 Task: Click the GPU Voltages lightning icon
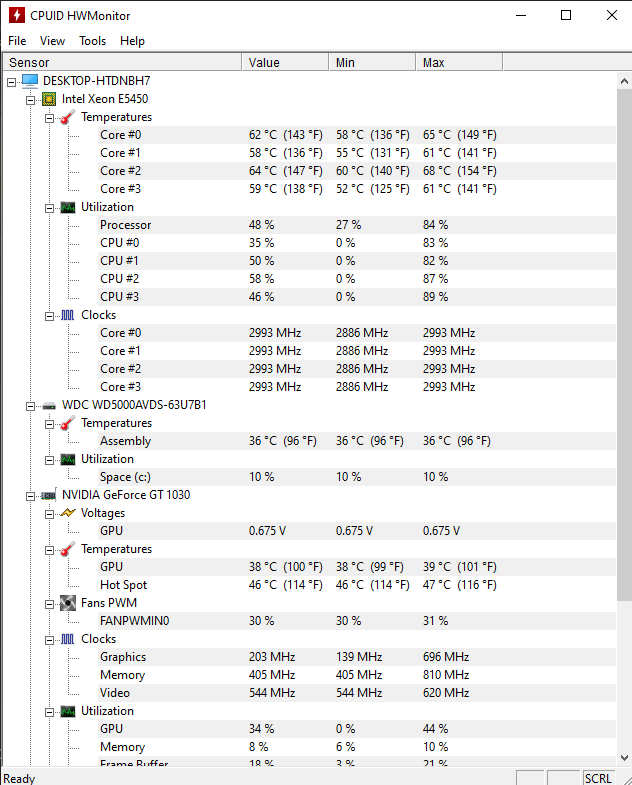(68, 513)
